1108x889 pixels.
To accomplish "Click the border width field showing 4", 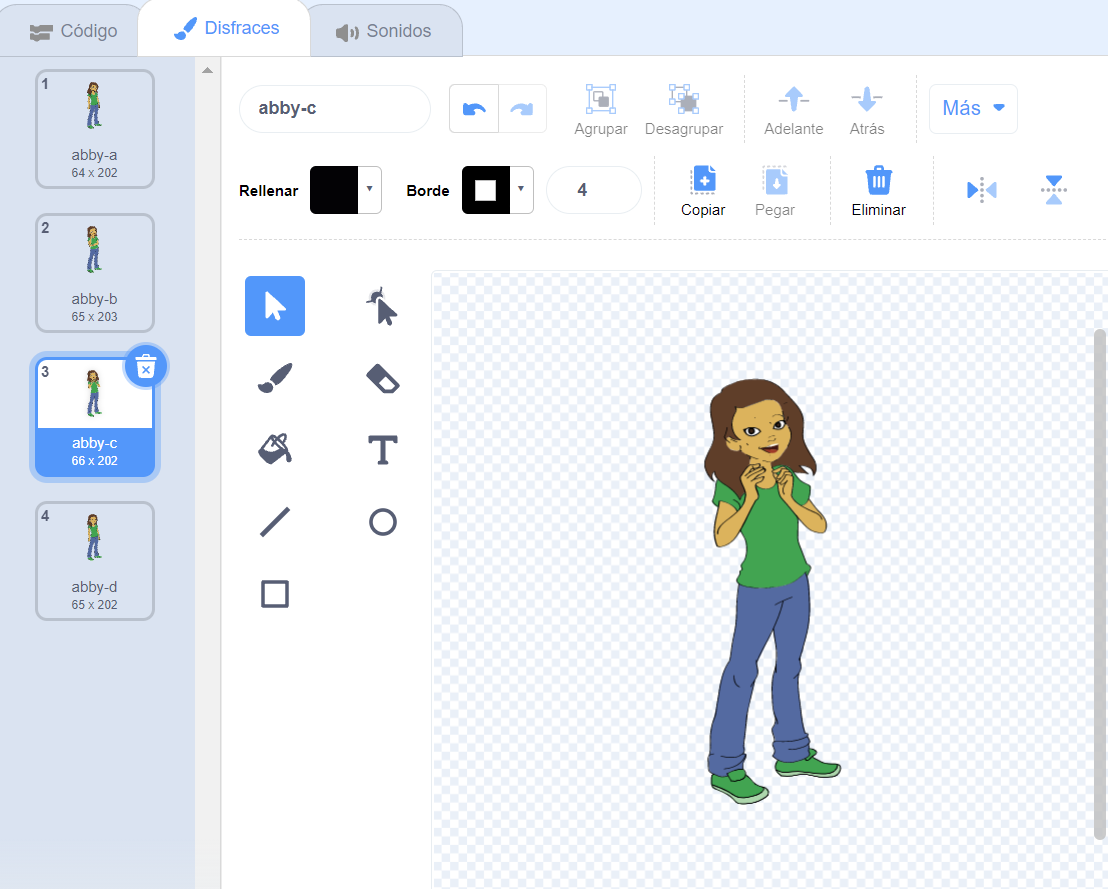I will 594,189.
